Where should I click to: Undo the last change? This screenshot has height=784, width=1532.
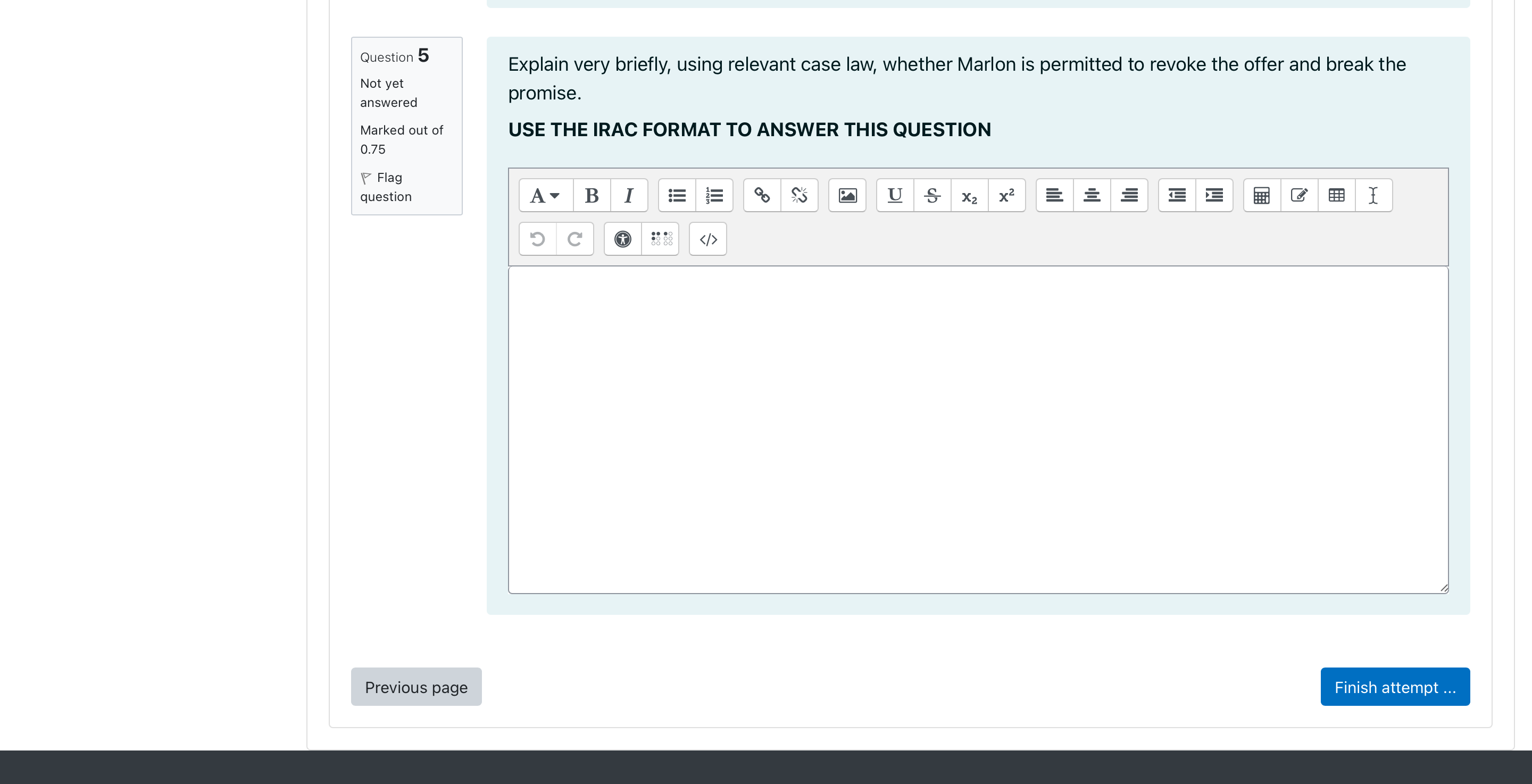(x=537, y=238)
